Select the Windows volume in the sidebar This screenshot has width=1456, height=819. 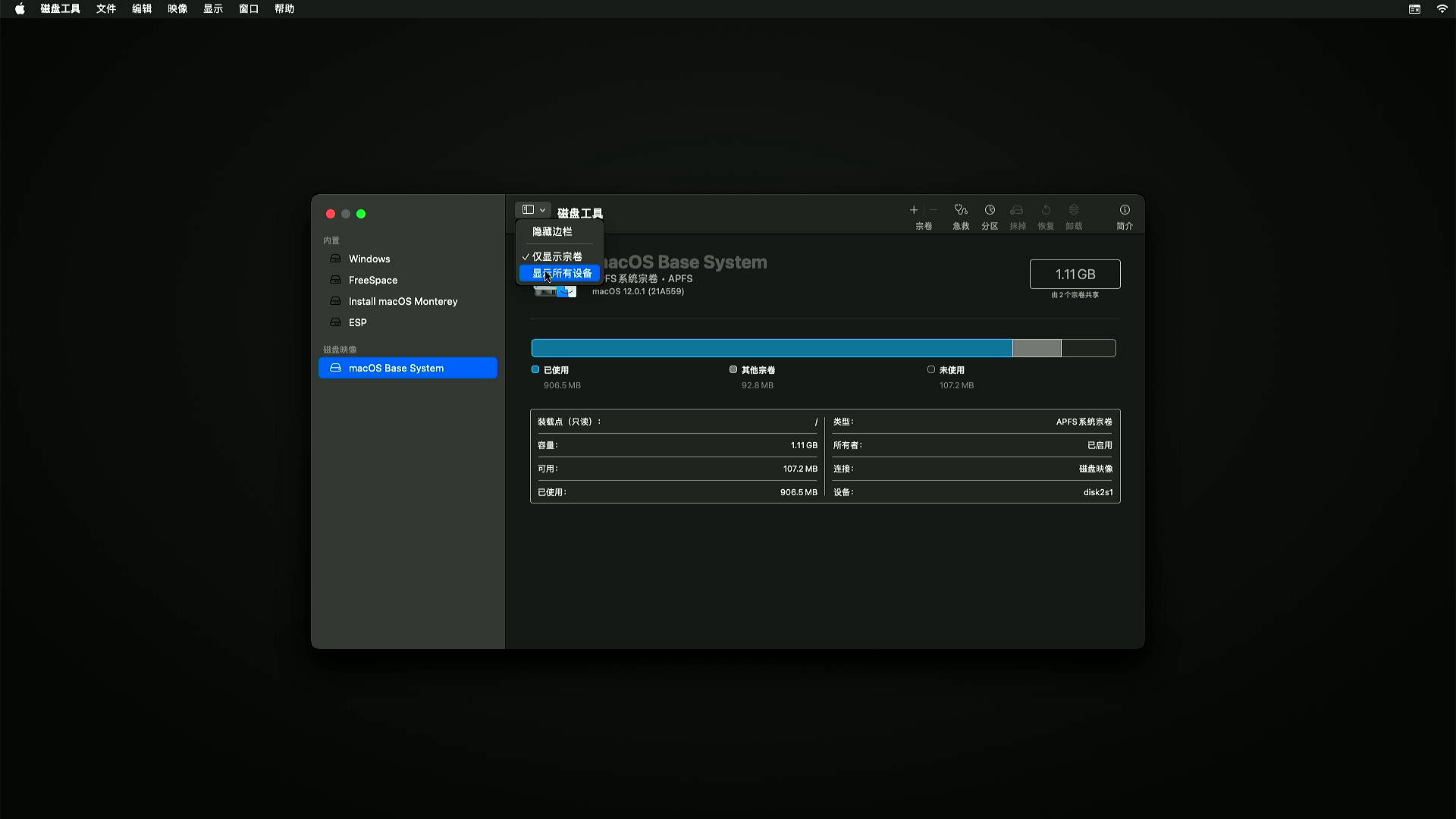pyautogui.click(x=369, y=259)
